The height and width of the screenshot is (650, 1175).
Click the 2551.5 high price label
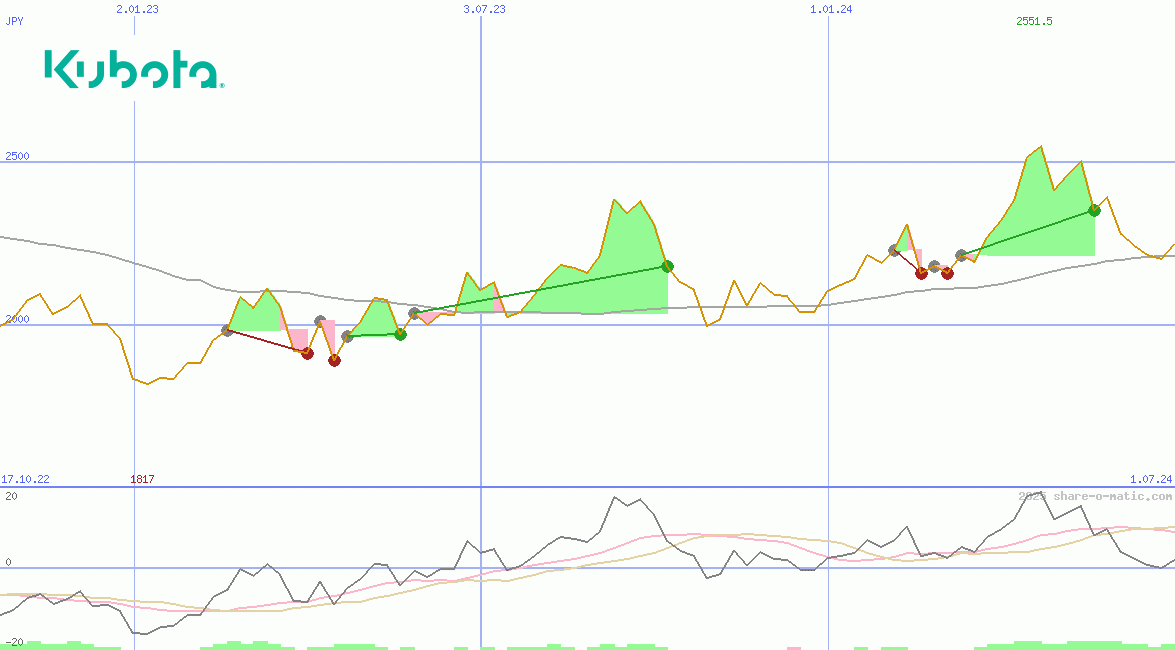coord(1034,21)
